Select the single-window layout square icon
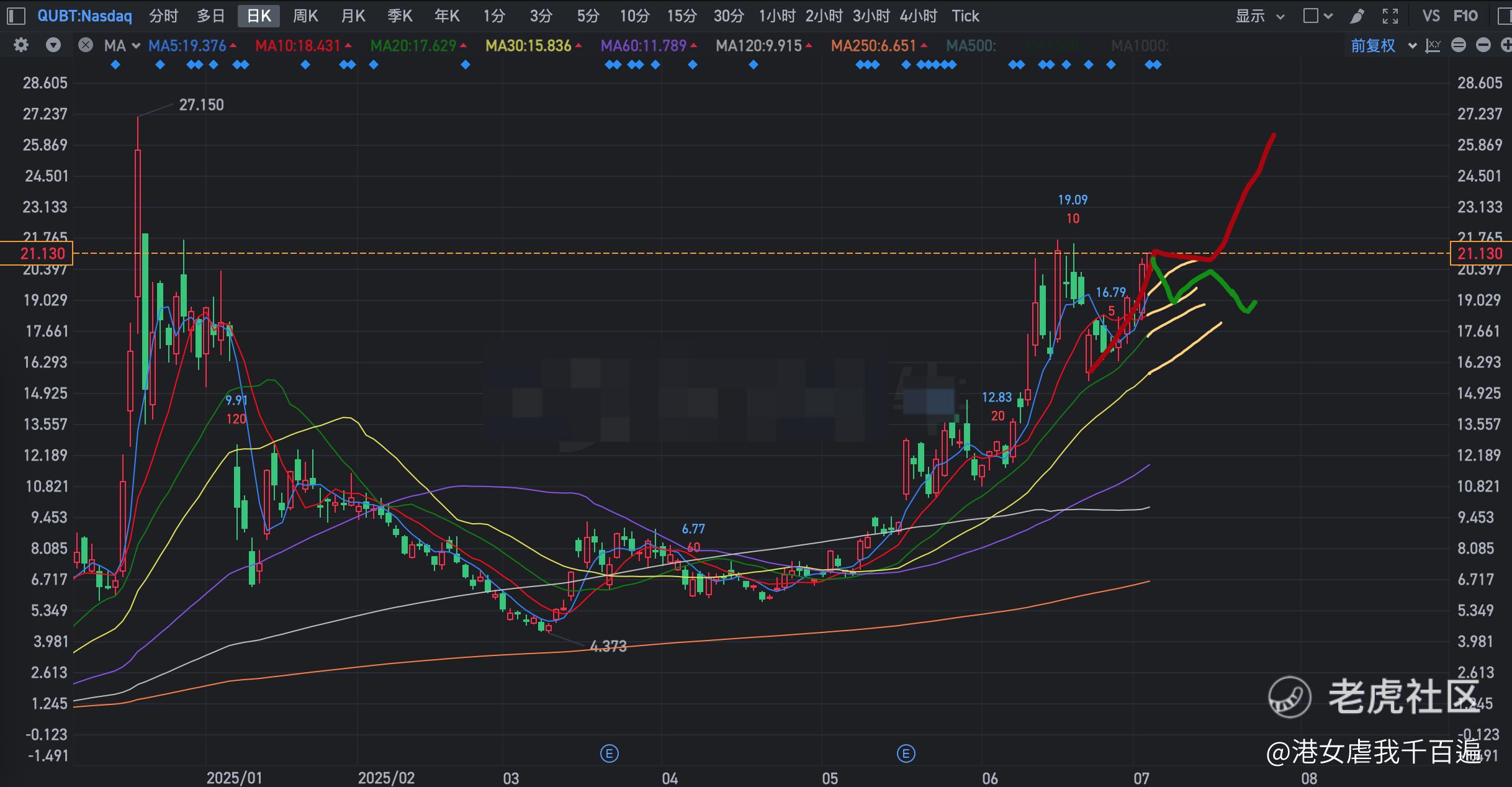This screenshot has width=1512, height=787. (x=1310, y=16)
